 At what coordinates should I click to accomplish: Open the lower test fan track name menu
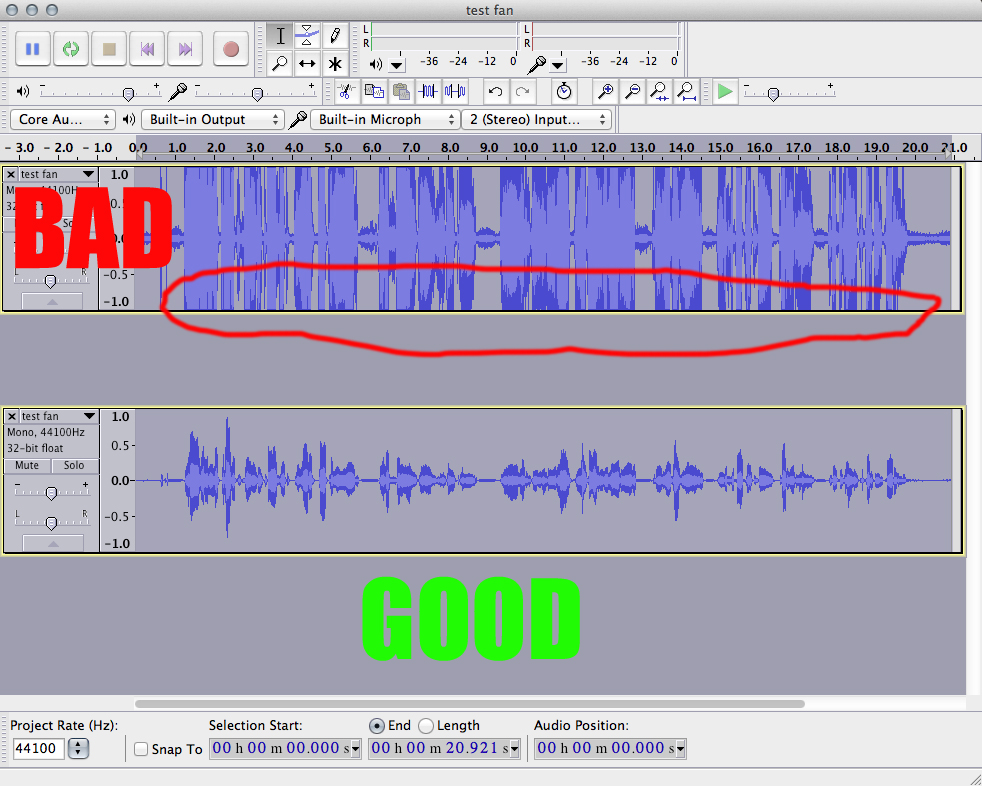[x=50, y=416]
